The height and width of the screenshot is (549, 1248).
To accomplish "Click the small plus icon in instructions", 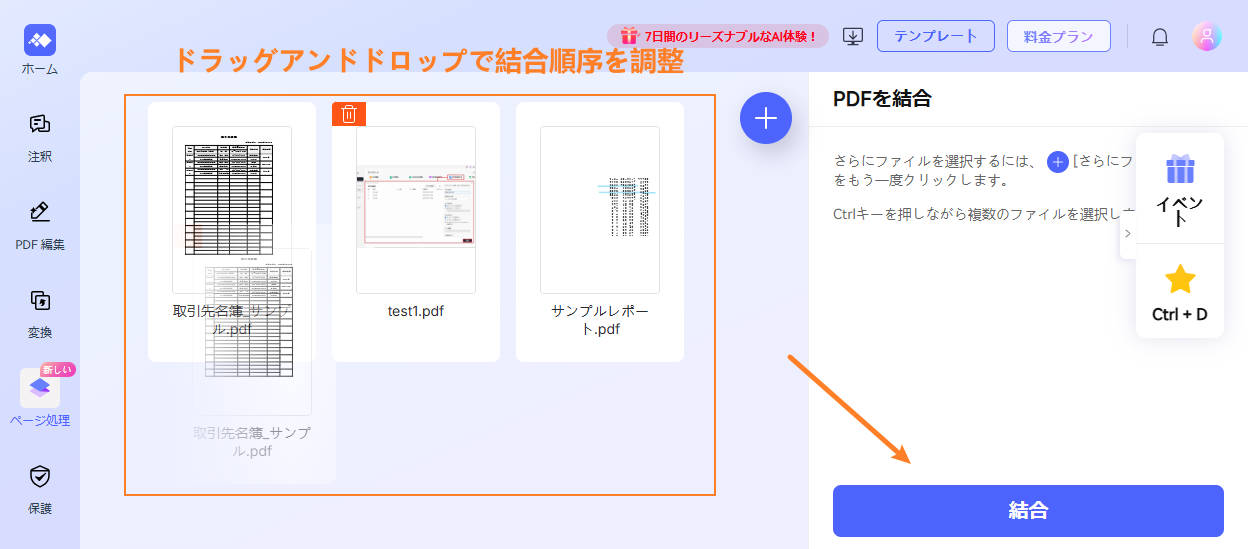I will coord(1058,161).
